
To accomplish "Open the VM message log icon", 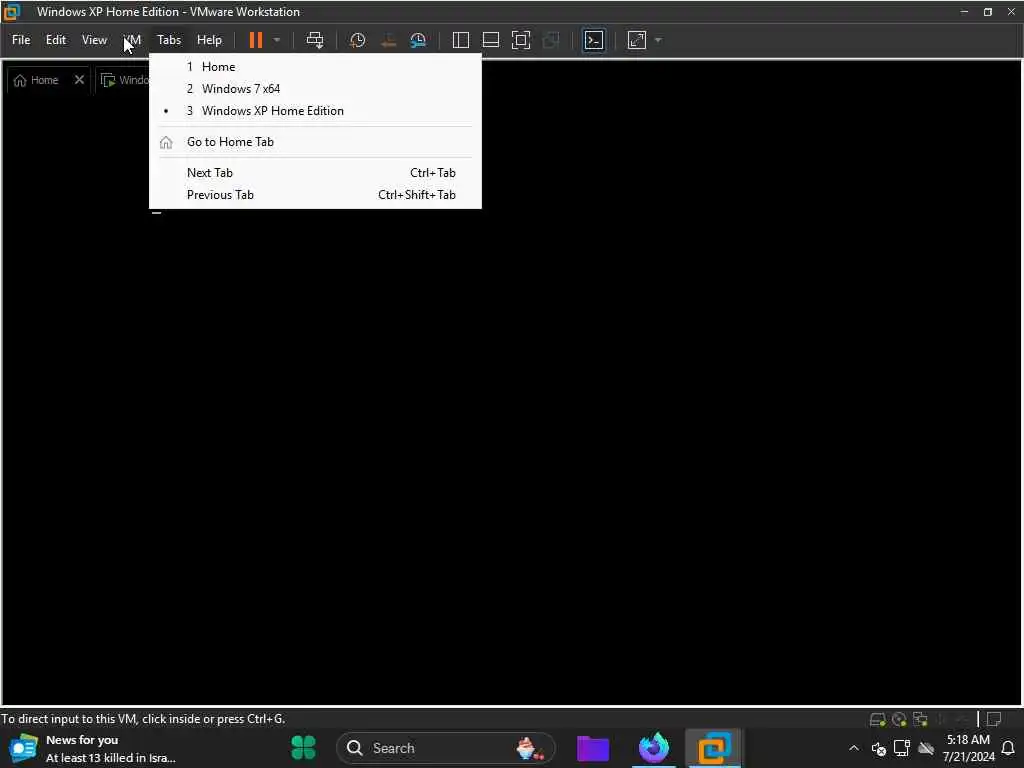I will pos(994,720).
